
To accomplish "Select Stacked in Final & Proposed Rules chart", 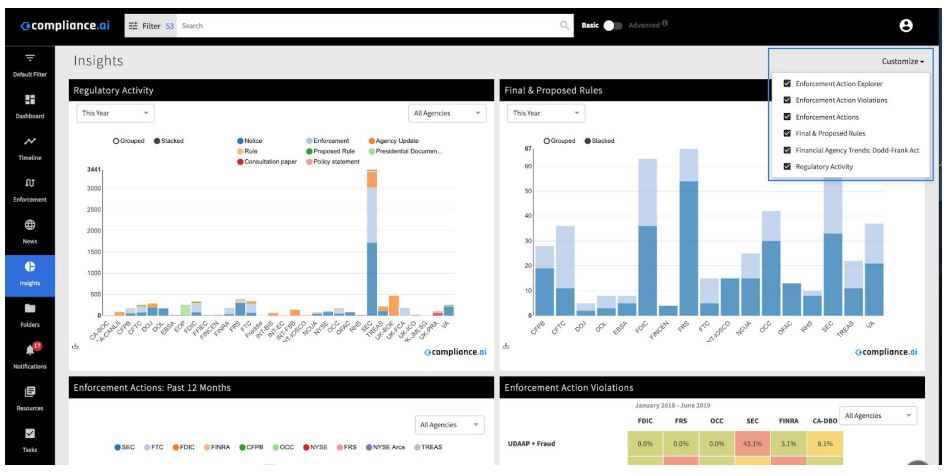I will pyautogui.click(x=588, y=141).
